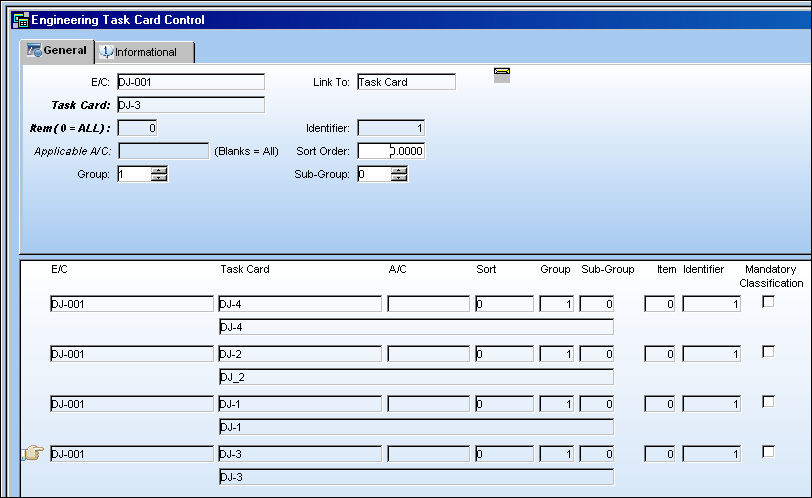The width and height of the screenshot is (812, 498).
Task: Decrease the Group value with down arrow
Action: pyautogui.click(x=160, y=178)
